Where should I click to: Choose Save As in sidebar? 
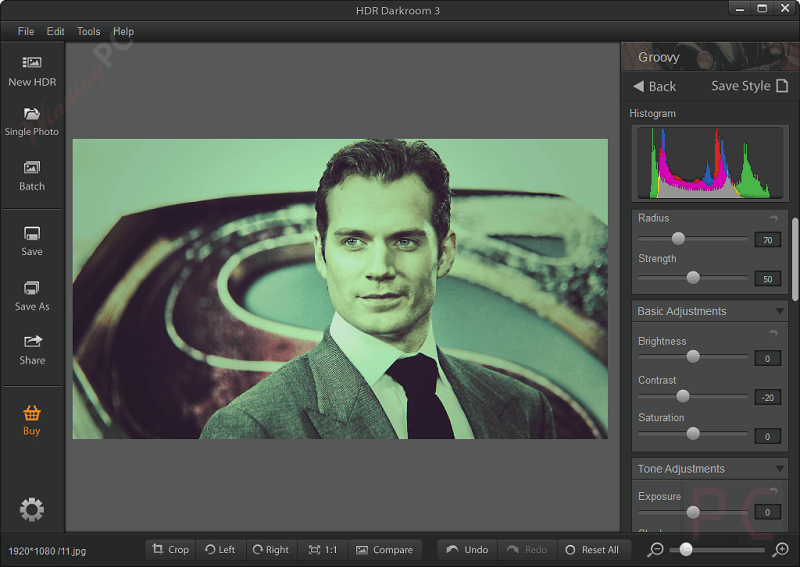coord(32,288)
